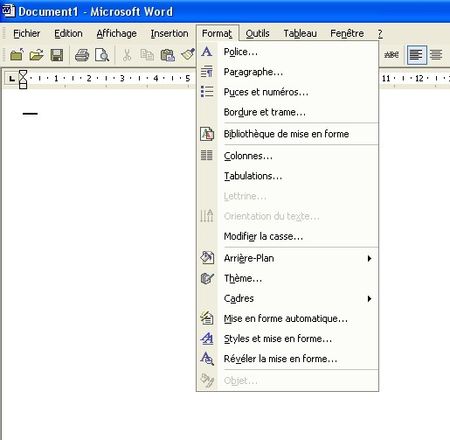
Task: Click the Save floppy disk icon
Action: pyautogui.click(x=57, y=55)
